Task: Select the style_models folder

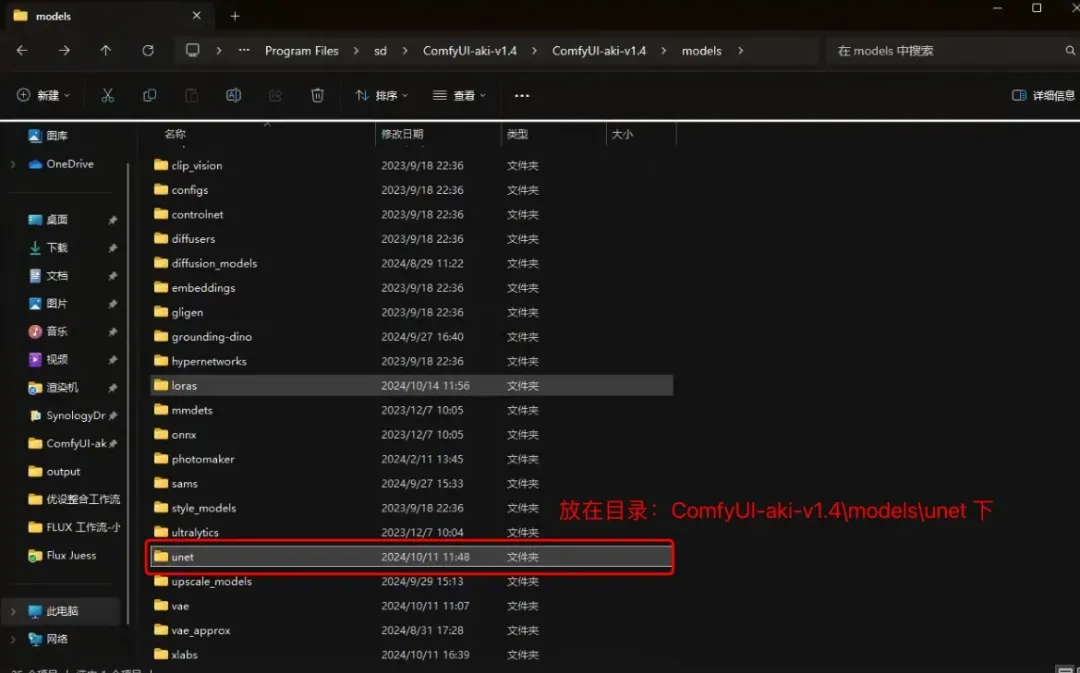Action: point(411,508)
